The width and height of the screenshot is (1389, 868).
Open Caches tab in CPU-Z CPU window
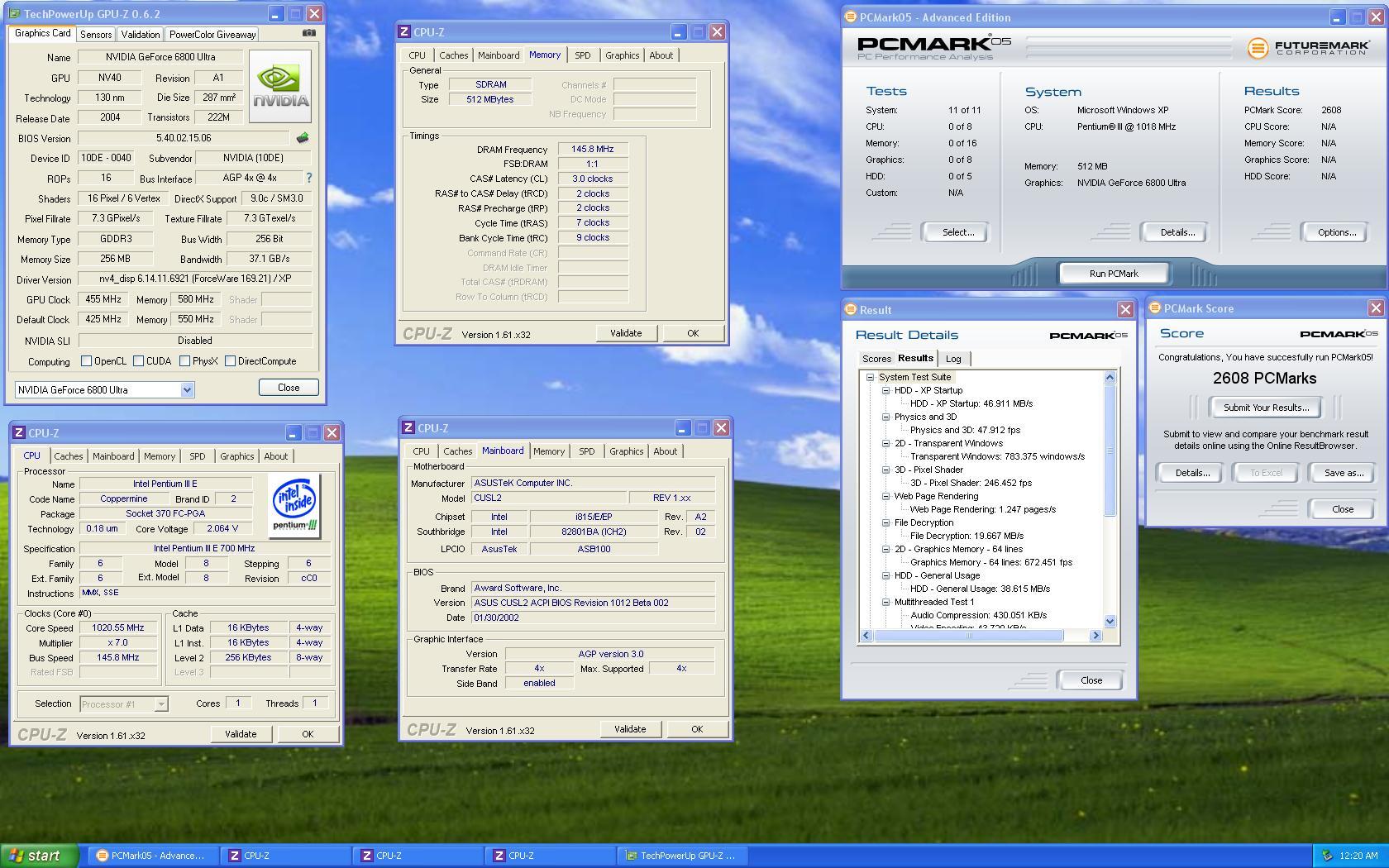69,456
